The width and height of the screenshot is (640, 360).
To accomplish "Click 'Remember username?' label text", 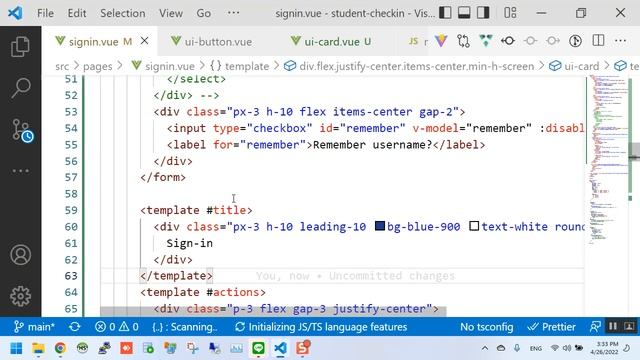I will click(372, 145).
